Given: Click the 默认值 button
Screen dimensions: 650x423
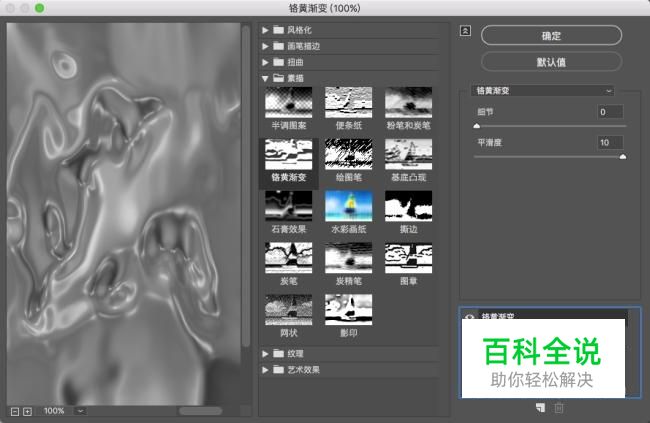Looking at the screenshot, I should click(x=551, y=62).
